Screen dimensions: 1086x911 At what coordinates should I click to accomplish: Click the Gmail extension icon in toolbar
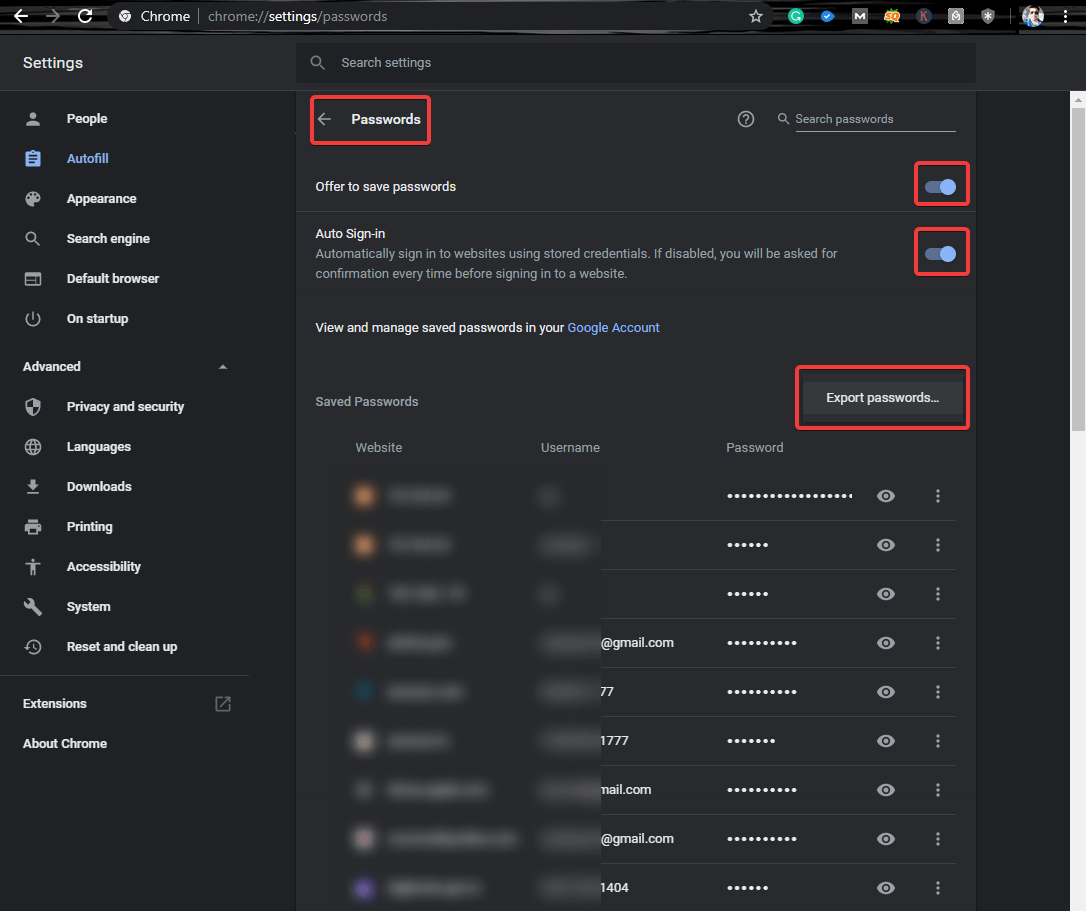tap(860, 16)
